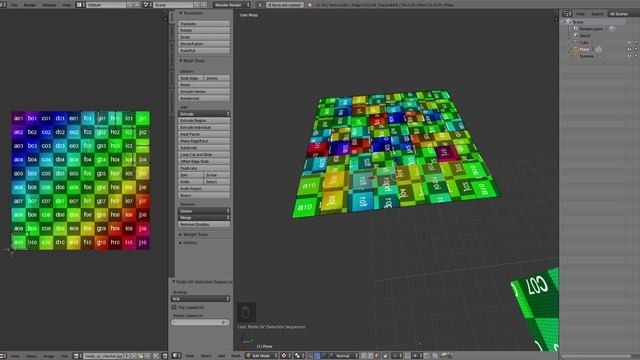Open the Edit Mode selector in 3D header
640x360 pixels.
tap(261, 356)
